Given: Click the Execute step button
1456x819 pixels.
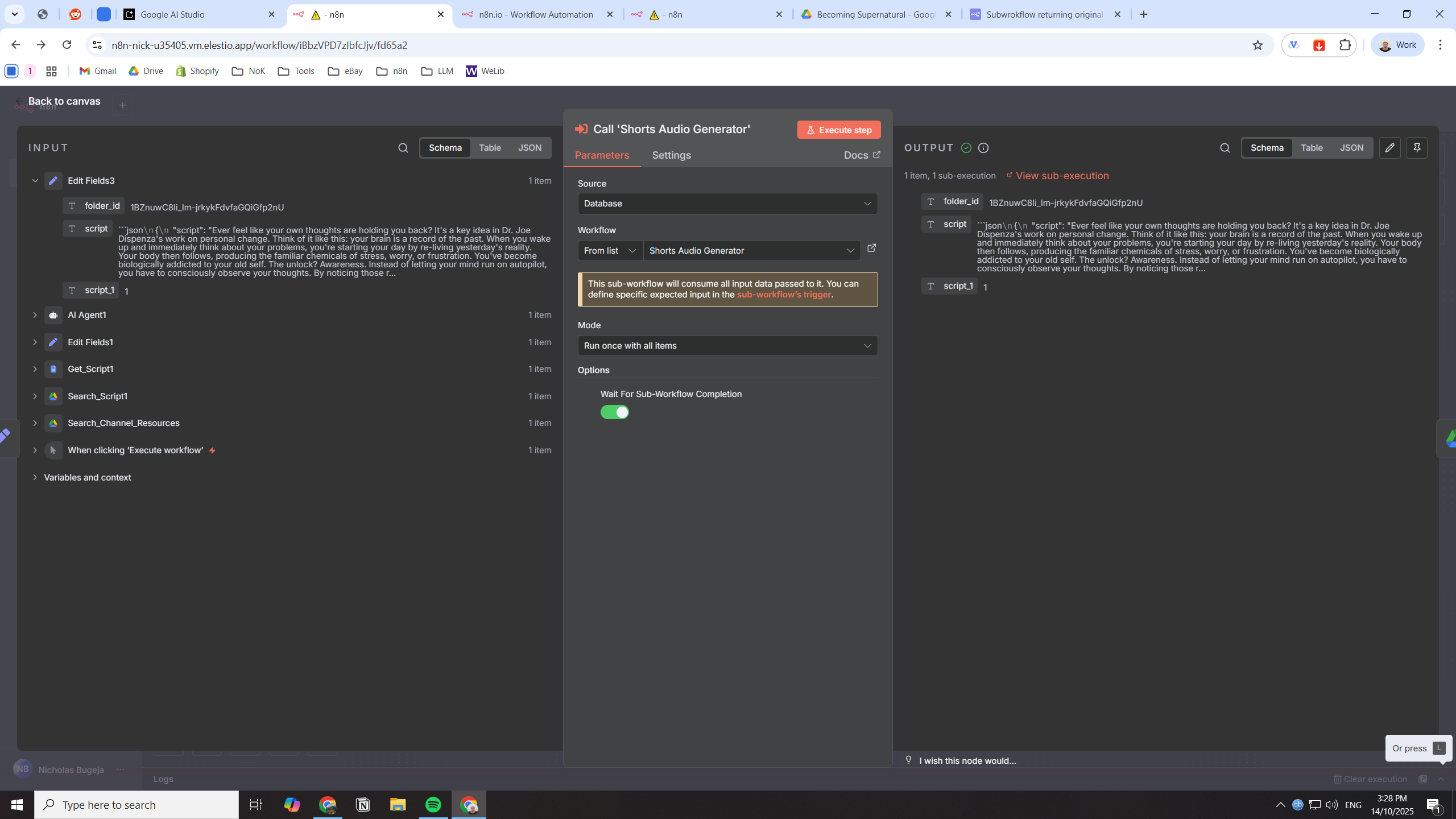Looking at the screenshot, I should pos(839,130).
